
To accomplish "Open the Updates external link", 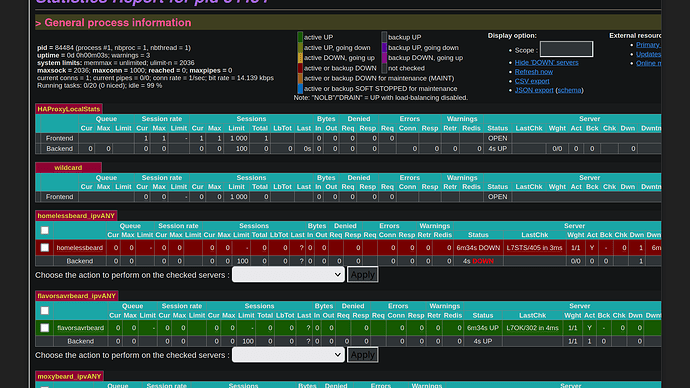I will [x=648, y=54].
